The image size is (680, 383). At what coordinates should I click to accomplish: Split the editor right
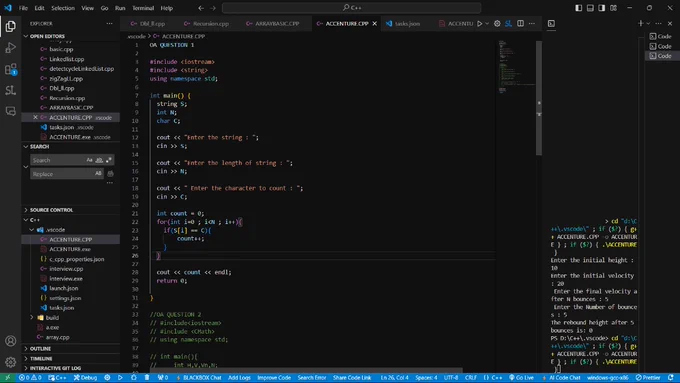tap(520, 23)
